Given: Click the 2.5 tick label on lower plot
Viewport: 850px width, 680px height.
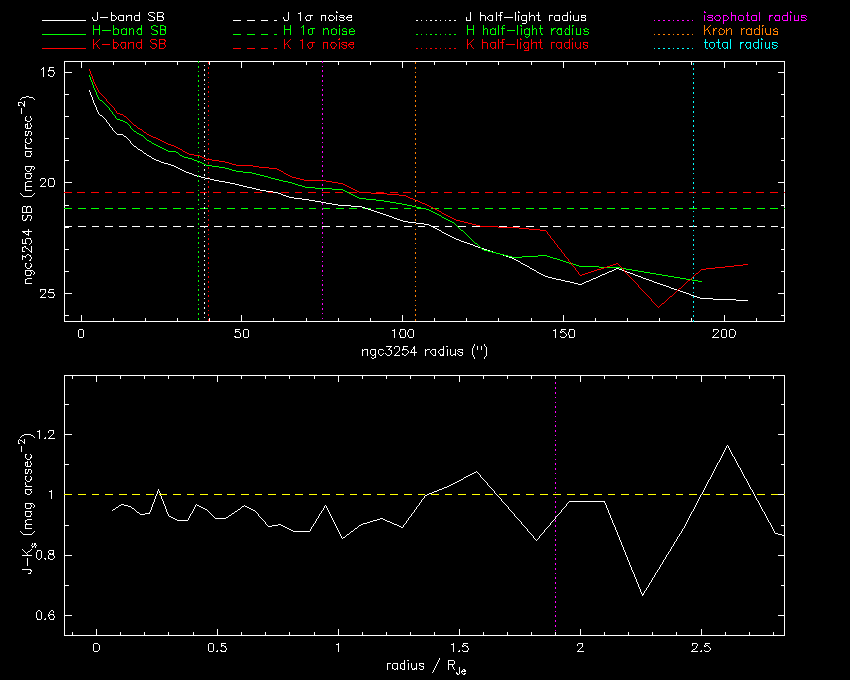Looking at the screenshot, I should point(702,648).
